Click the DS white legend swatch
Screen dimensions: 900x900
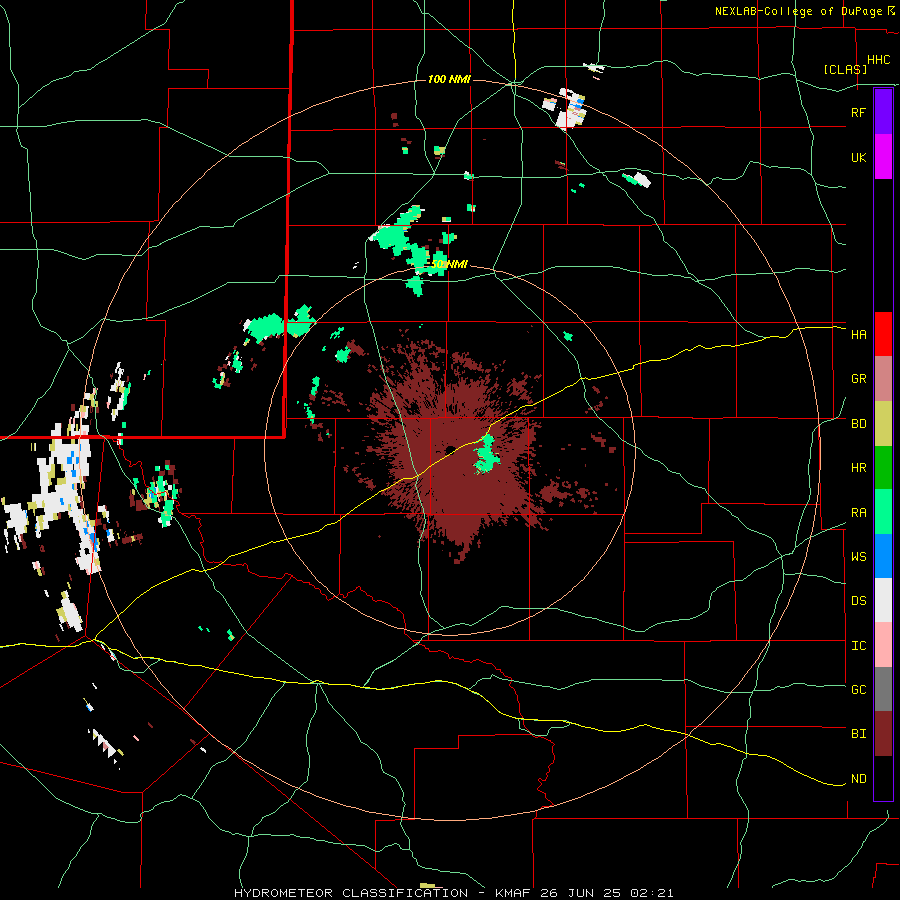883,600
